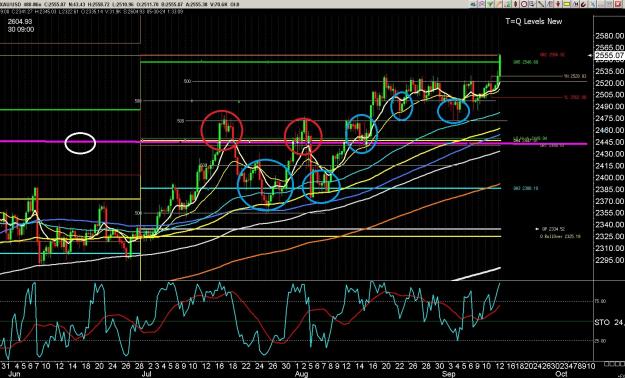Screen dimensions: 625x378
Task: Click the 2520.00 price scale label
Action: click(x=609, y=83)
